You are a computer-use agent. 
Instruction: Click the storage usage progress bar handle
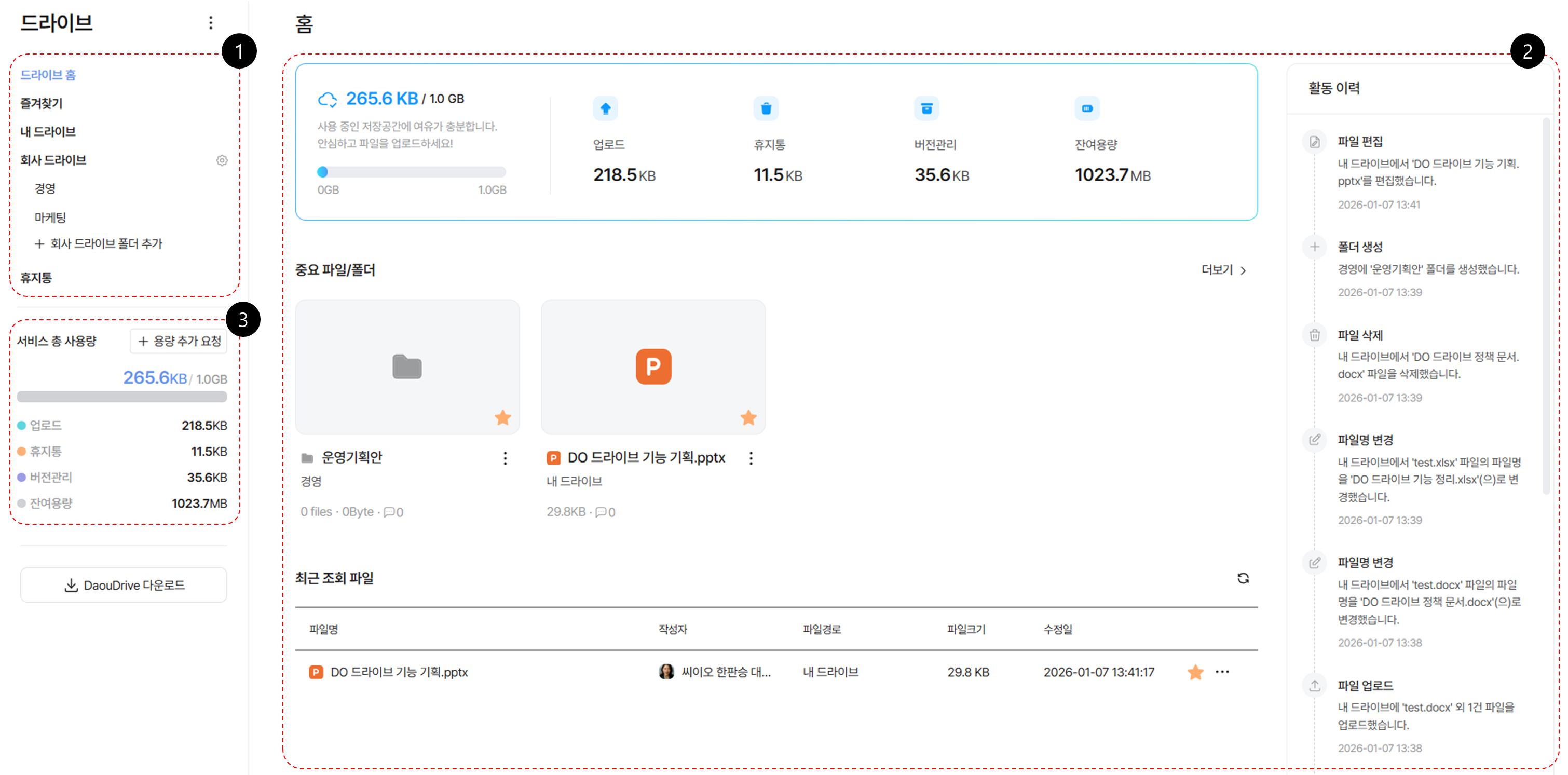pos(323,172)
